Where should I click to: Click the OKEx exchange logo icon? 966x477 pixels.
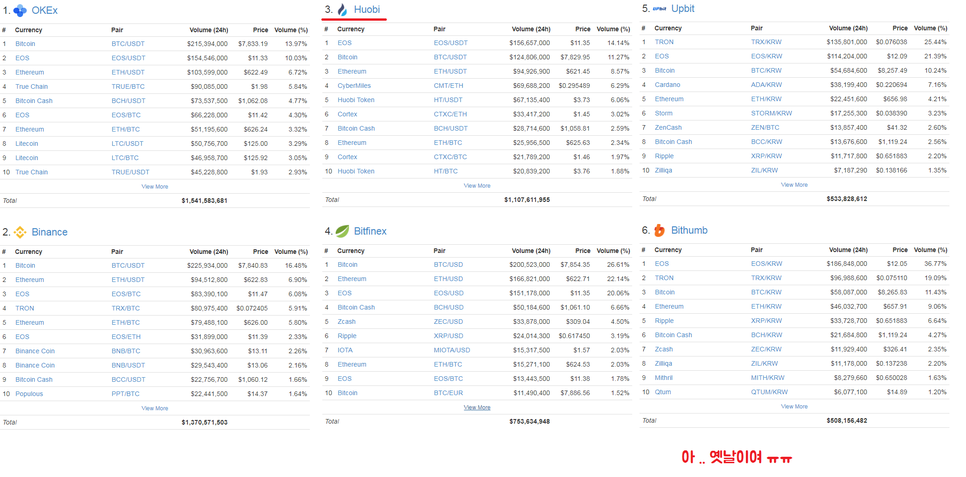tap(20, 10)
